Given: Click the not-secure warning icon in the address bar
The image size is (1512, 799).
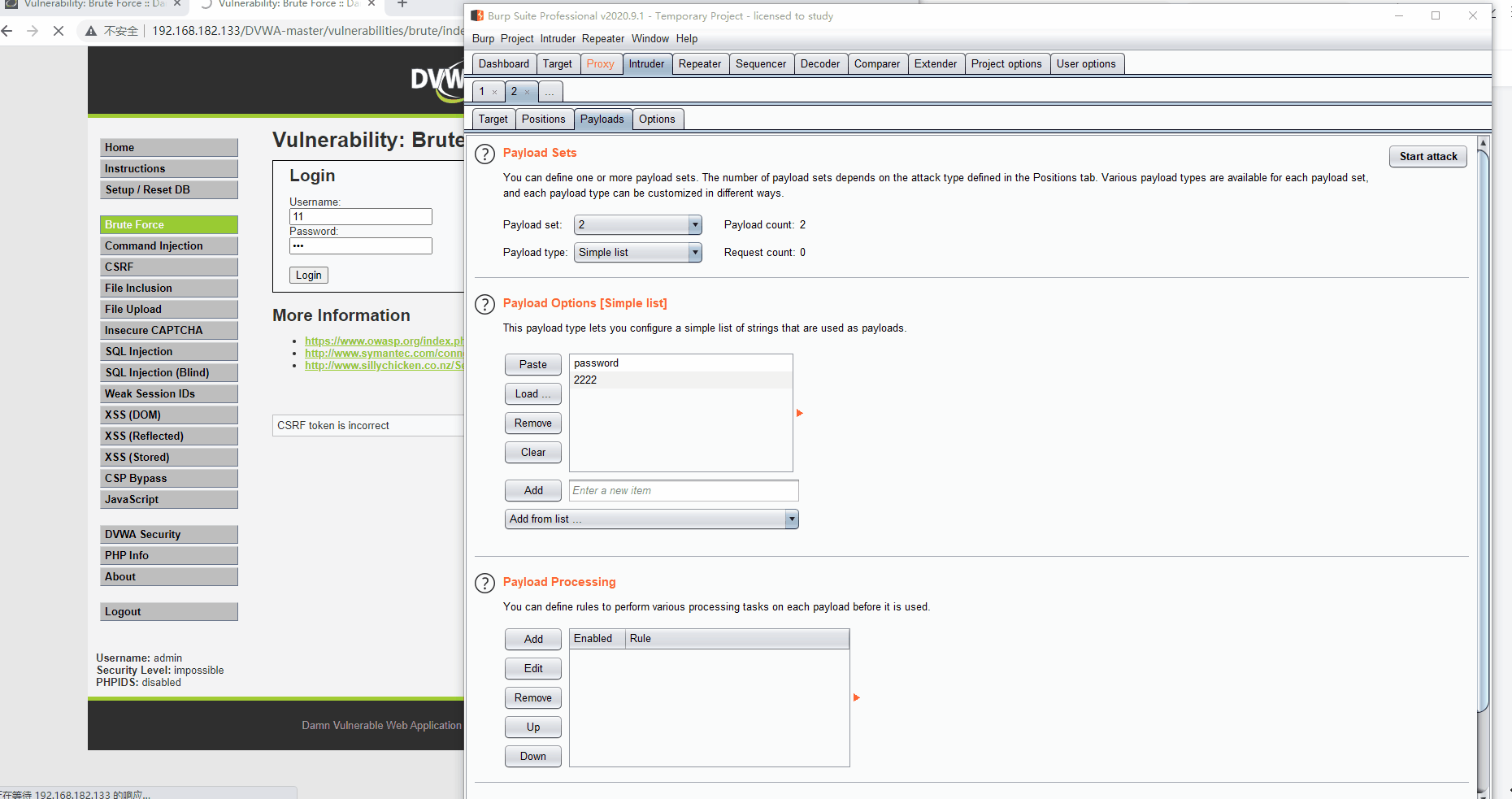Looking at the screenshot, I should [91, 31].
